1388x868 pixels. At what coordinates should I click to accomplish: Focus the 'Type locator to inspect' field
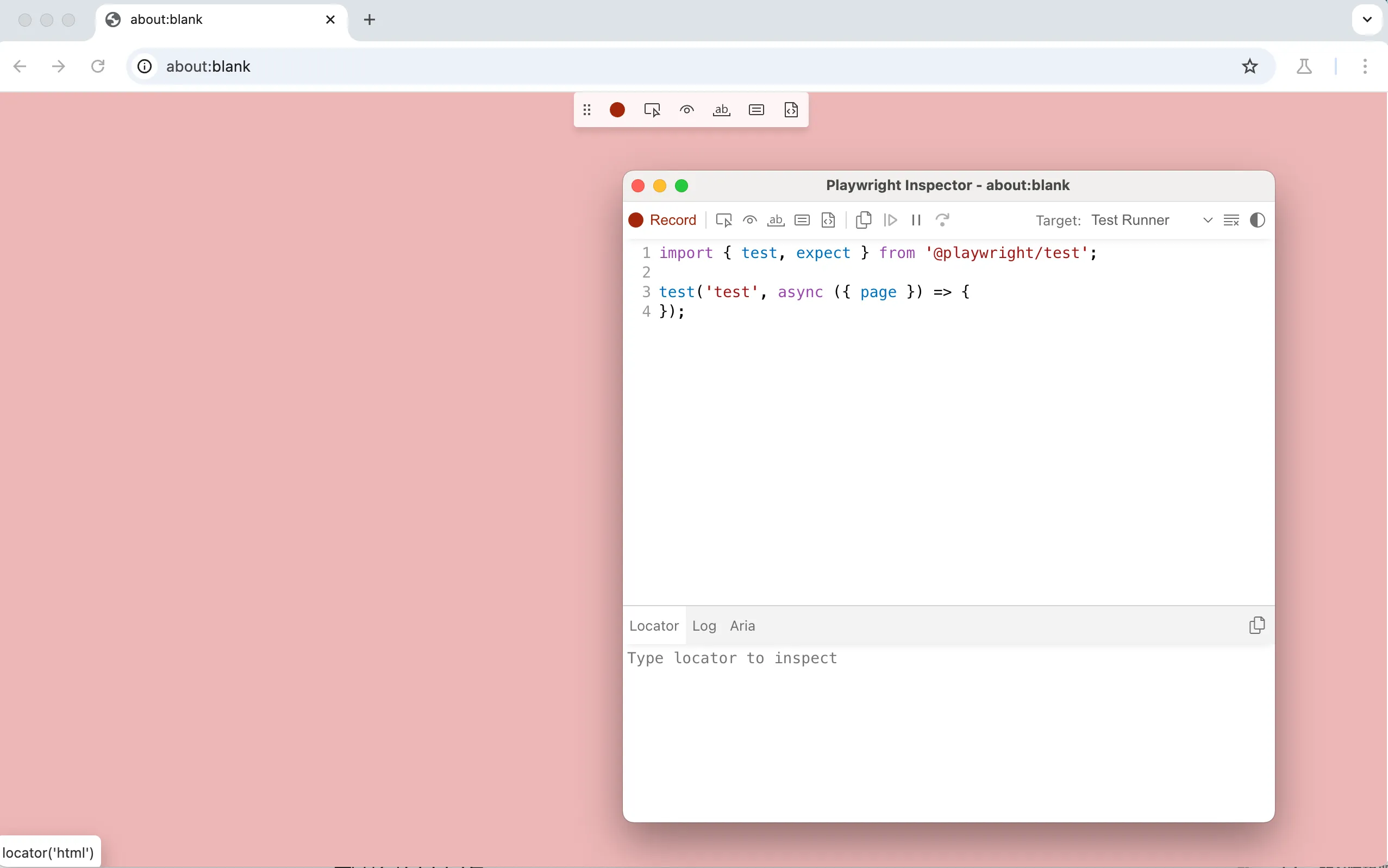coord(948,658)
